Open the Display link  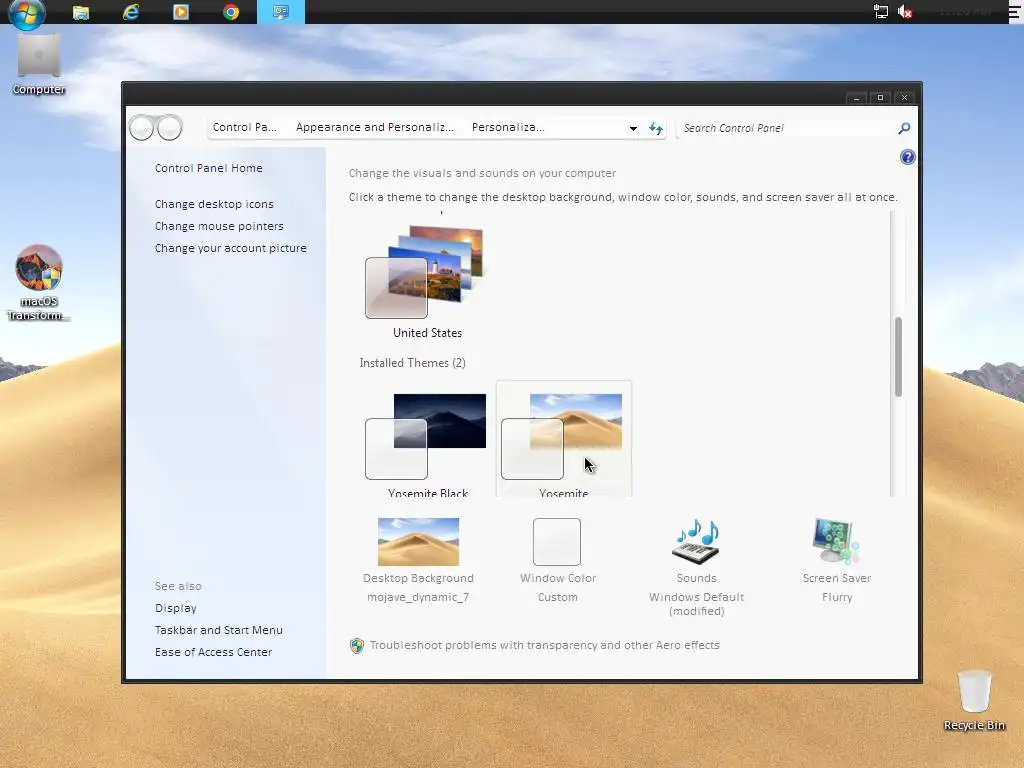click(x=176, y=608)
